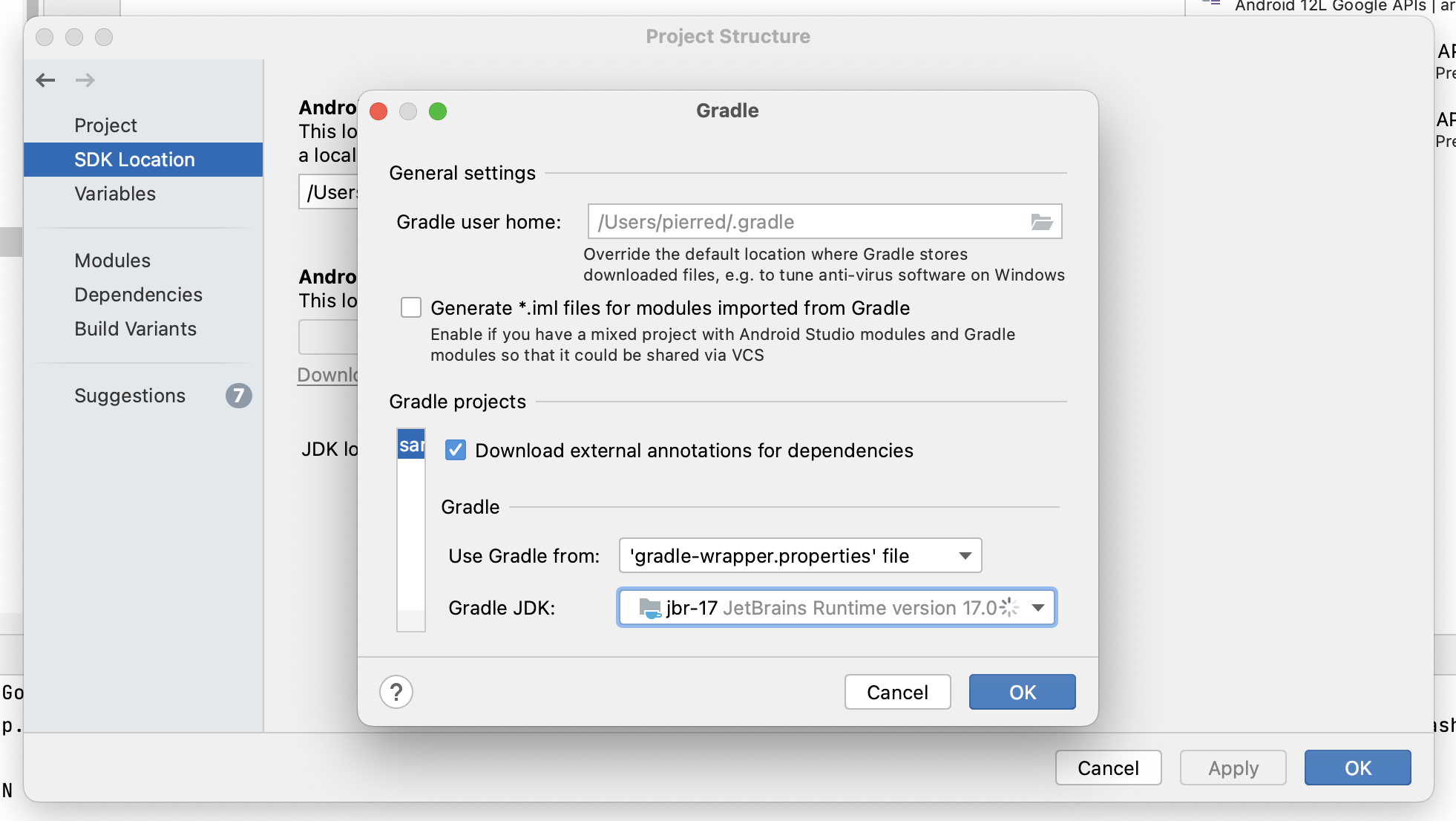Image resolution: width=1456 pixels, height=821 pixels.
Task: Switch to the Dependencies section
Action: (138, 294)
